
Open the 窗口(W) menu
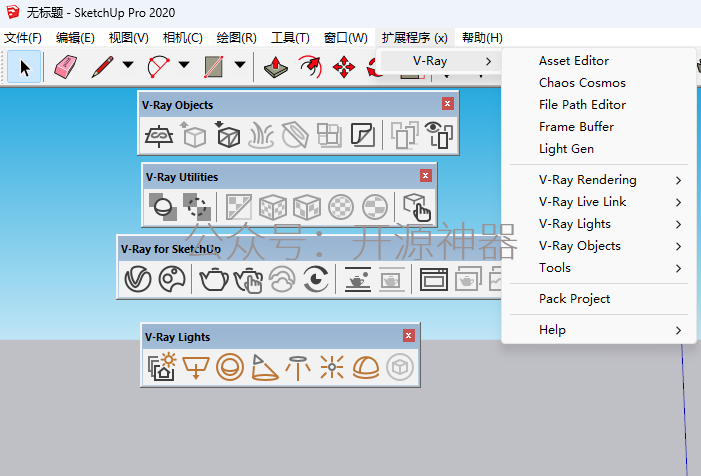346,38
